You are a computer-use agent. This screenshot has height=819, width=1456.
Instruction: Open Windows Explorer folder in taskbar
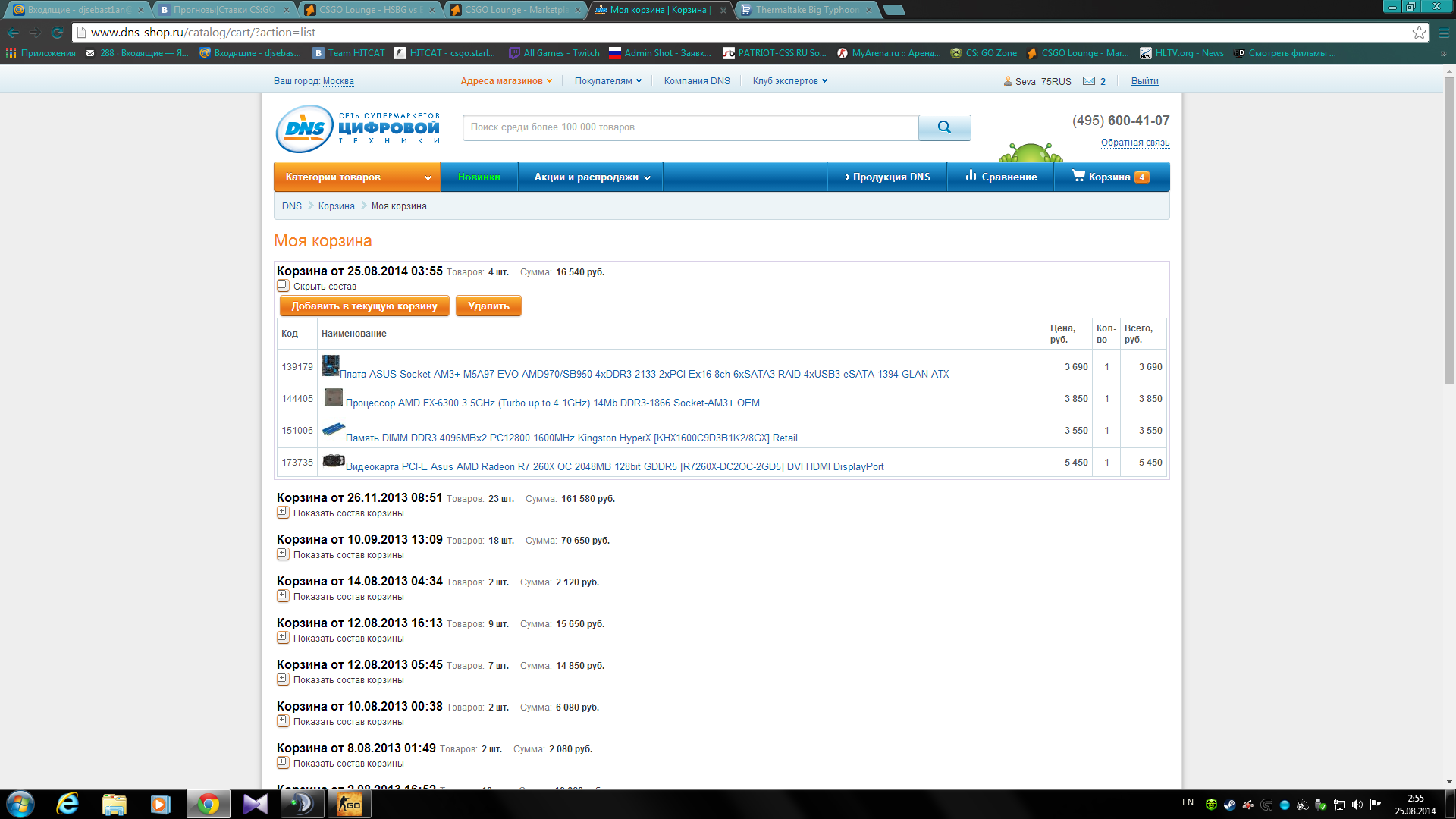coord(114,804)
